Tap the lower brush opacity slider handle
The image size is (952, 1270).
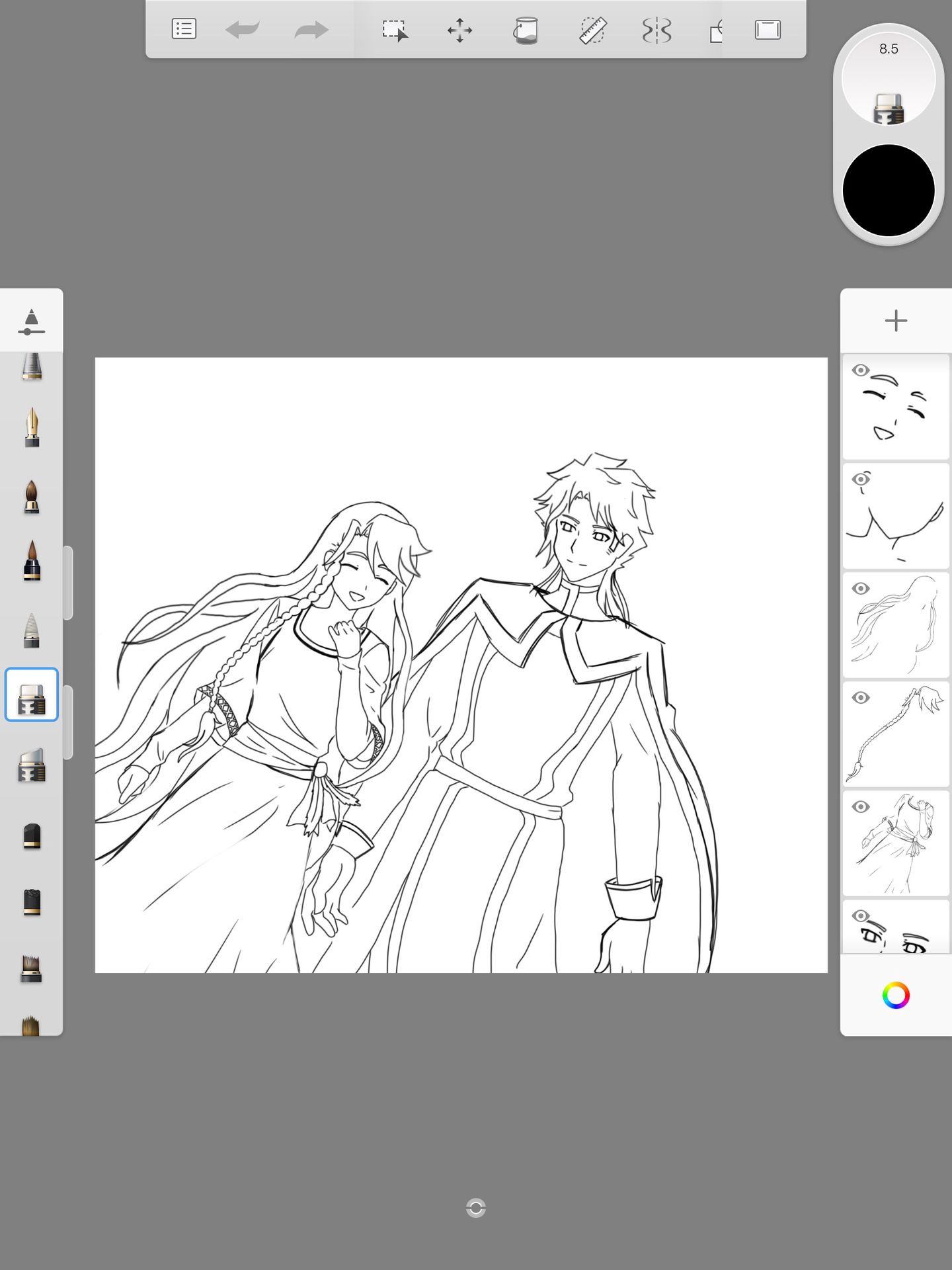[x=68, y=722]
